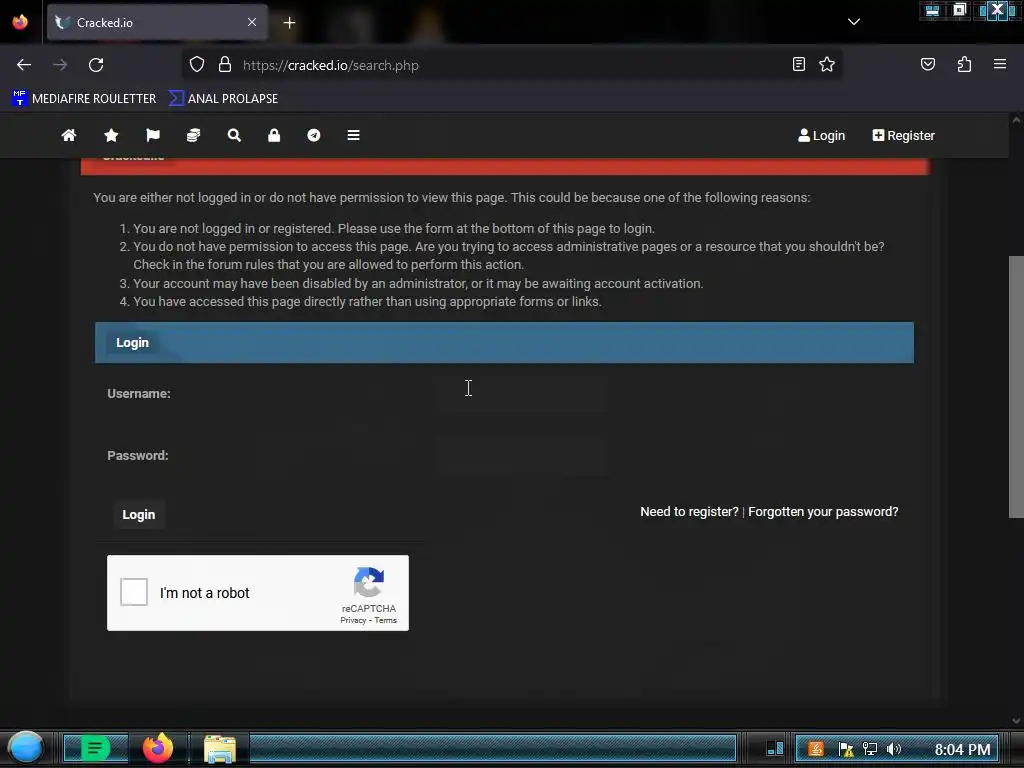The image size is (1024, 768).
Task: Click the Username input field
Action: coord(521,393)
